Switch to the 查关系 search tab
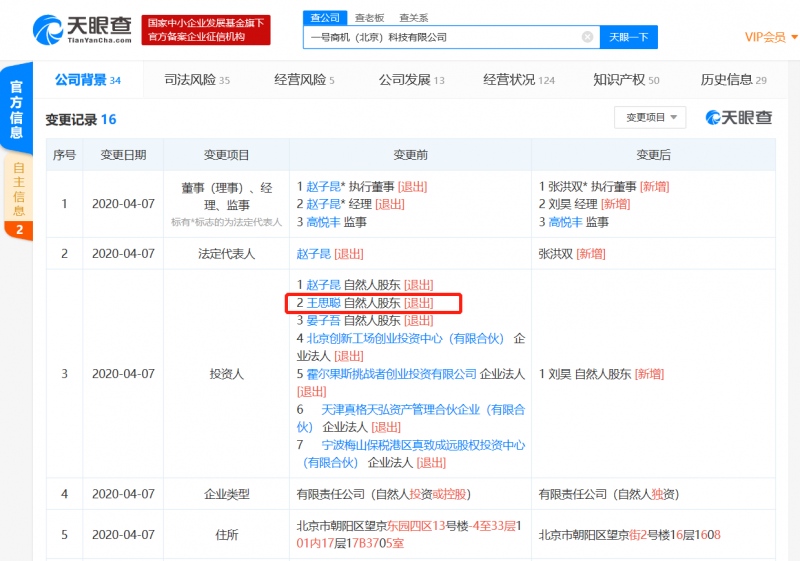Viewport: 800px width, 561px height. (413, 17)
